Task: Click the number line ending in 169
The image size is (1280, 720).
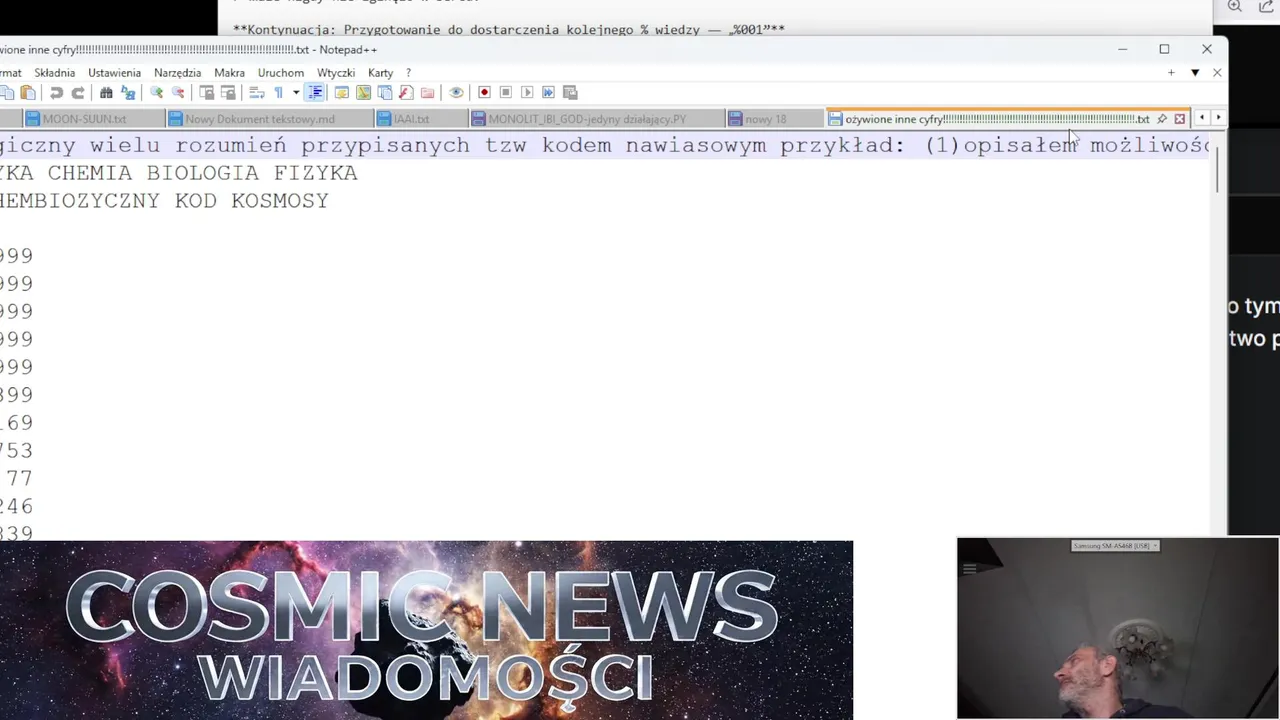Action: click(17, 423)
